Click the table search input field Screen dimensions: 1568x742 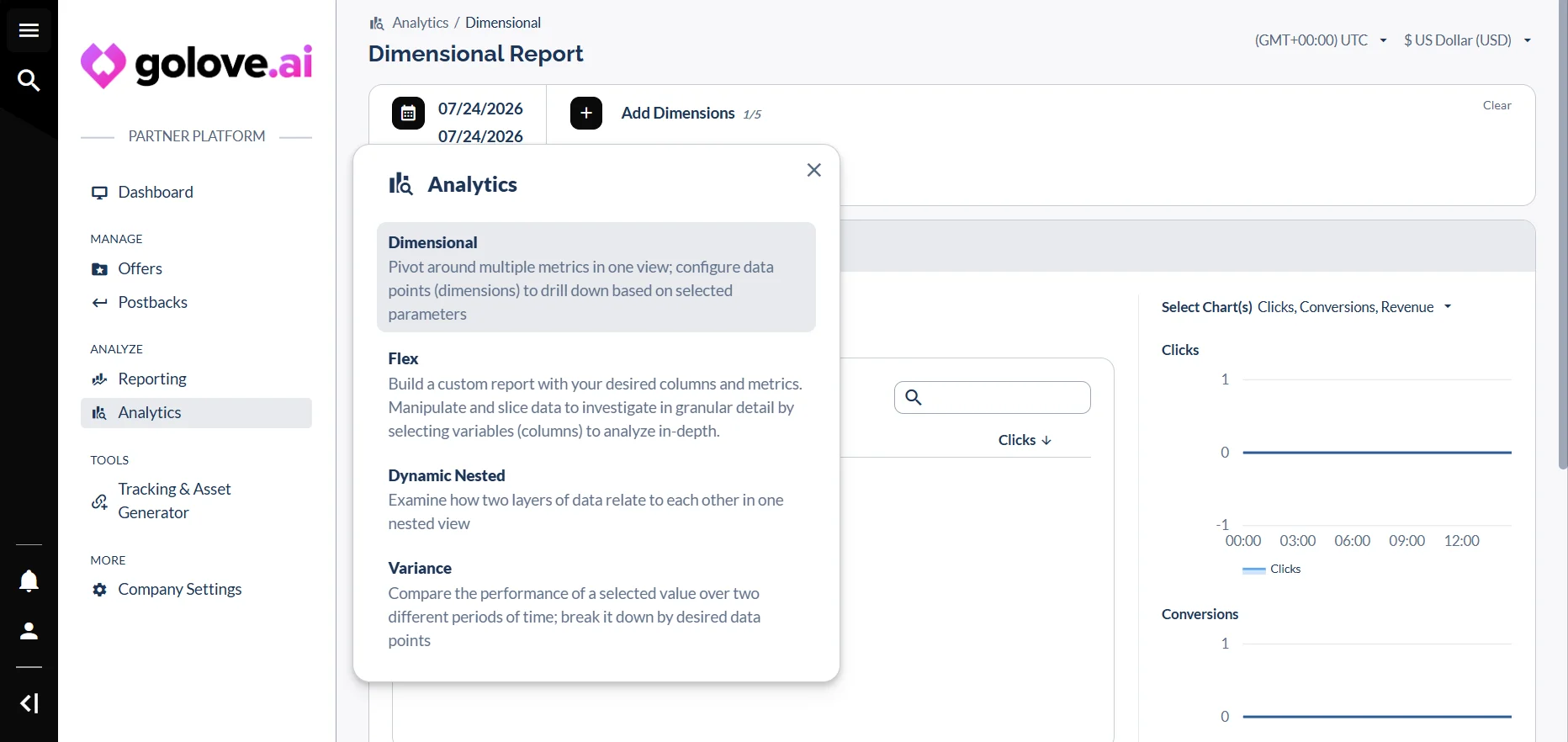[x=993, y=397]
